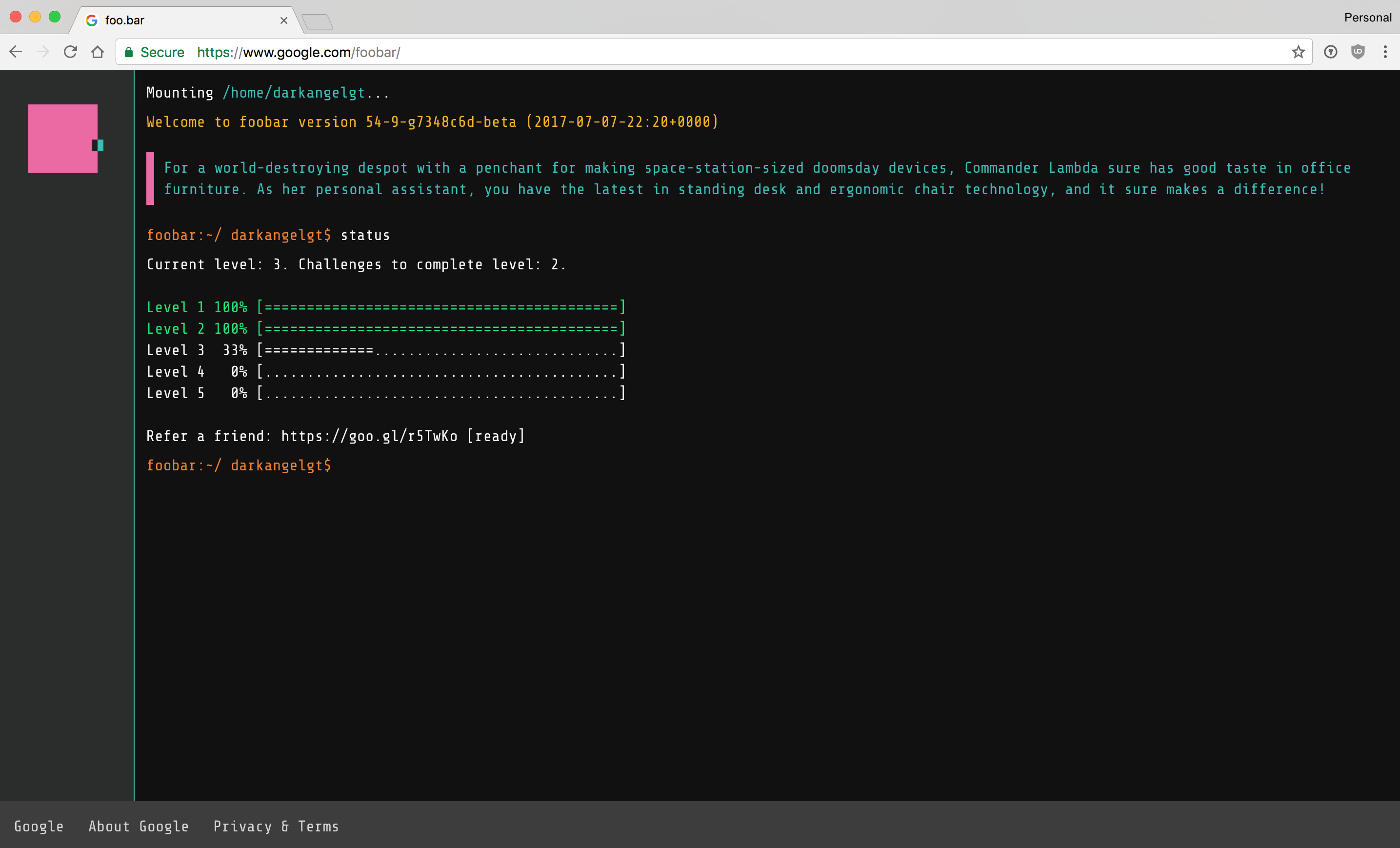Click the shield extension icon
1400x848 pixels.
[1358, 52]
